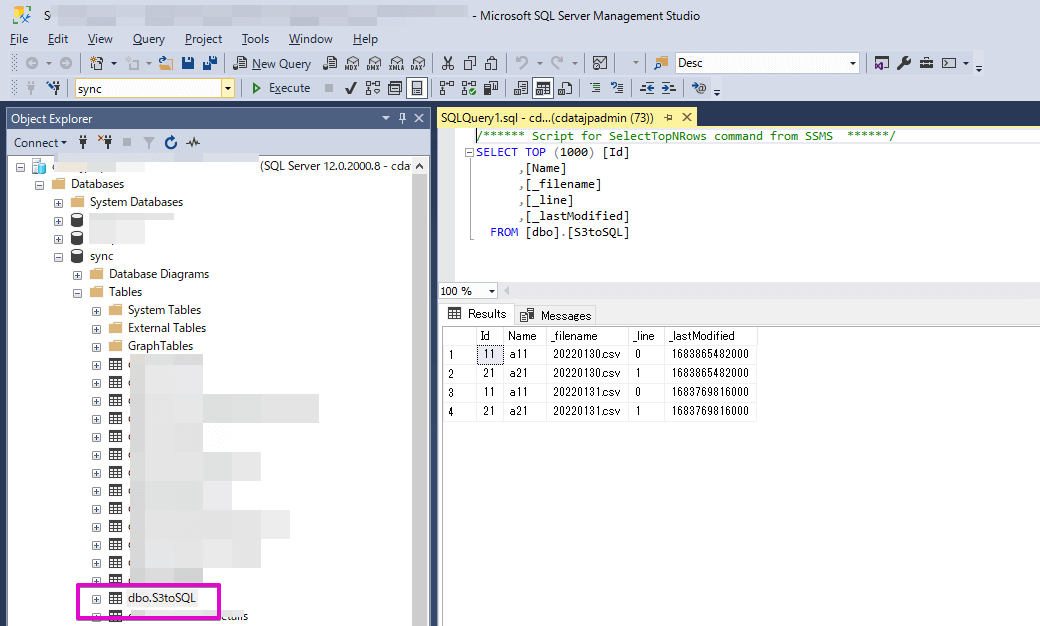
Task: Click the Save All icon
Action: click(210, 64)
